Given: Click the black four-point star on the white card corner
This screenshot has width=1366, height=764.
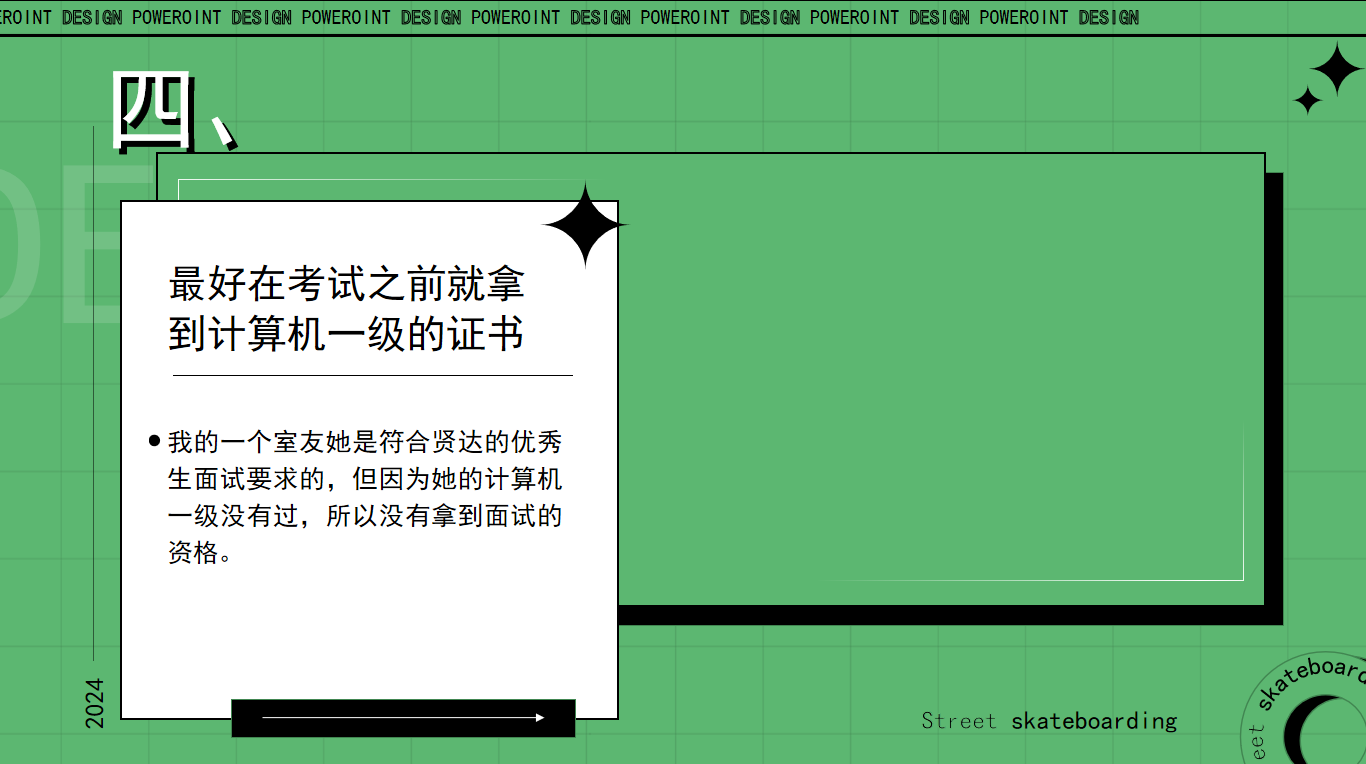Looking at the screenshot, I should [585, 225].
